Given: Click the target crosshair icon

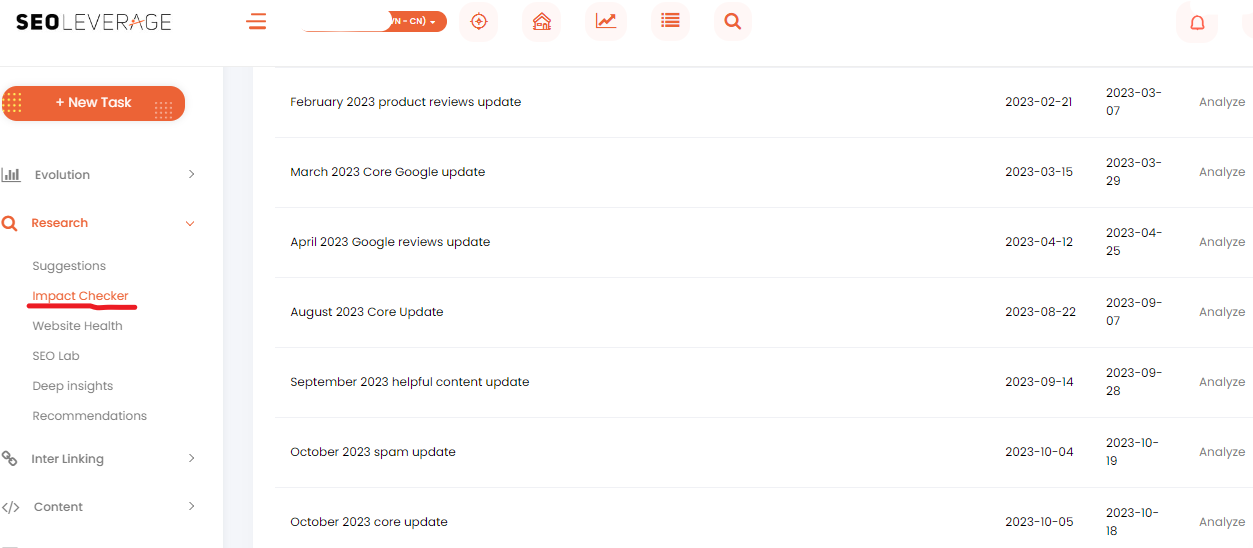Looking at the screenshot, I should (x=478, y=22).
